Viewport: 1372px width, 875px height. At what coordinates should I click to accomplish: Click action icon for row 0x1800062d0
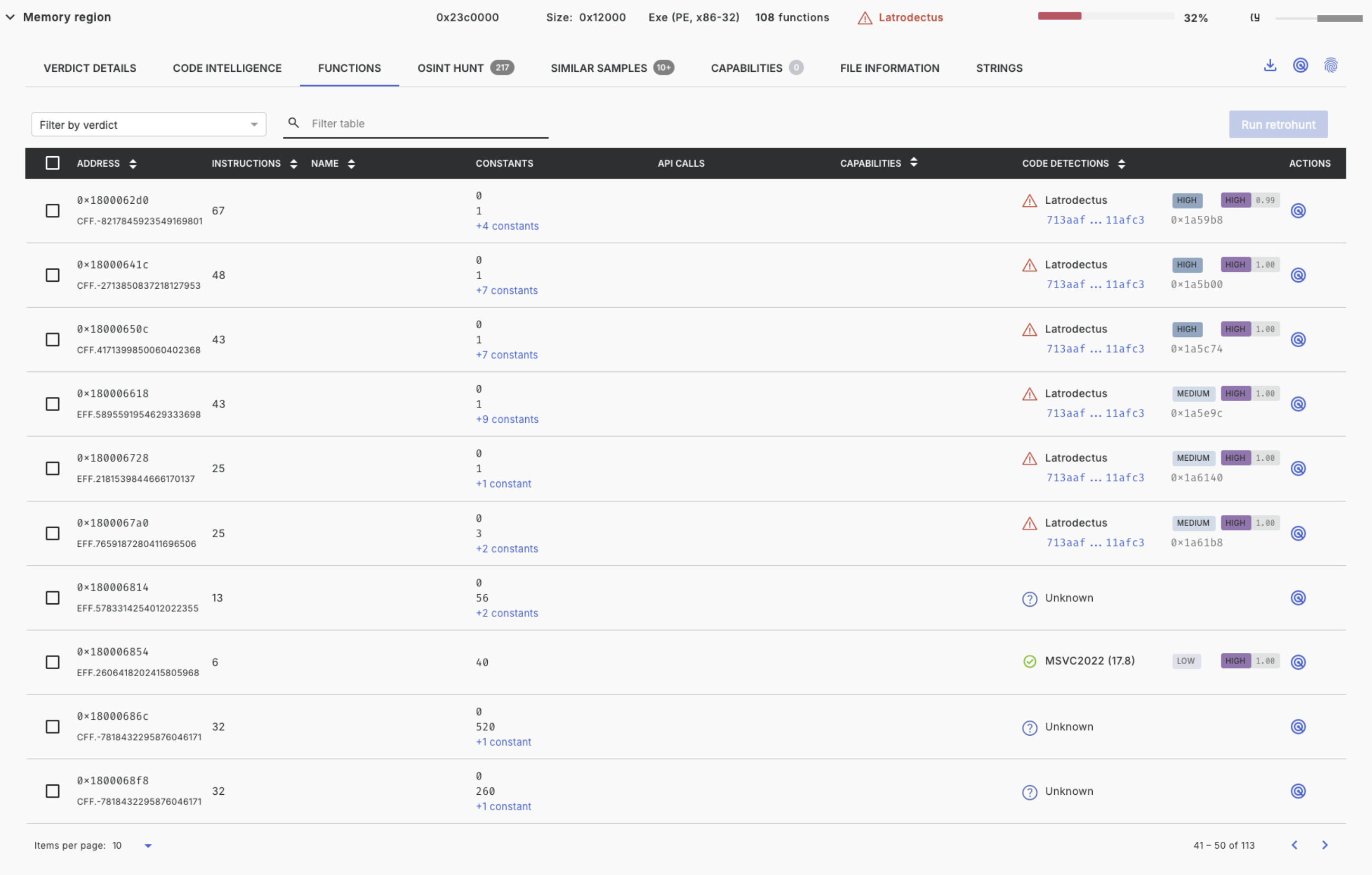point(1298,211)
